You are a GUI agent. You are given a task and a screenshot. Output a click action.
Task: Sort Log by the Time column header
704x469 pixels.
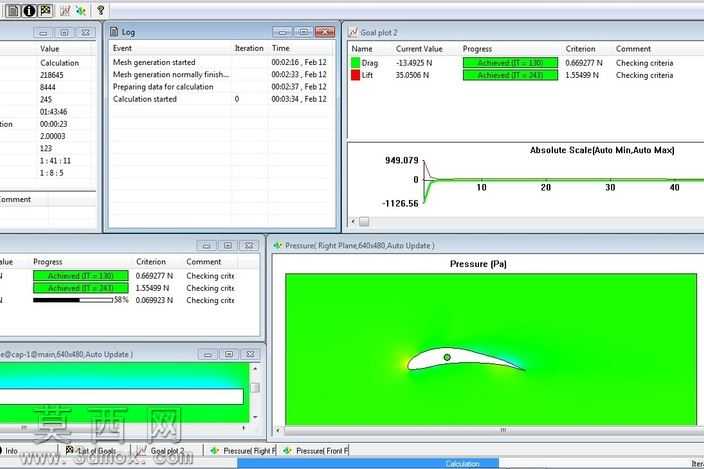pos(281,48)
